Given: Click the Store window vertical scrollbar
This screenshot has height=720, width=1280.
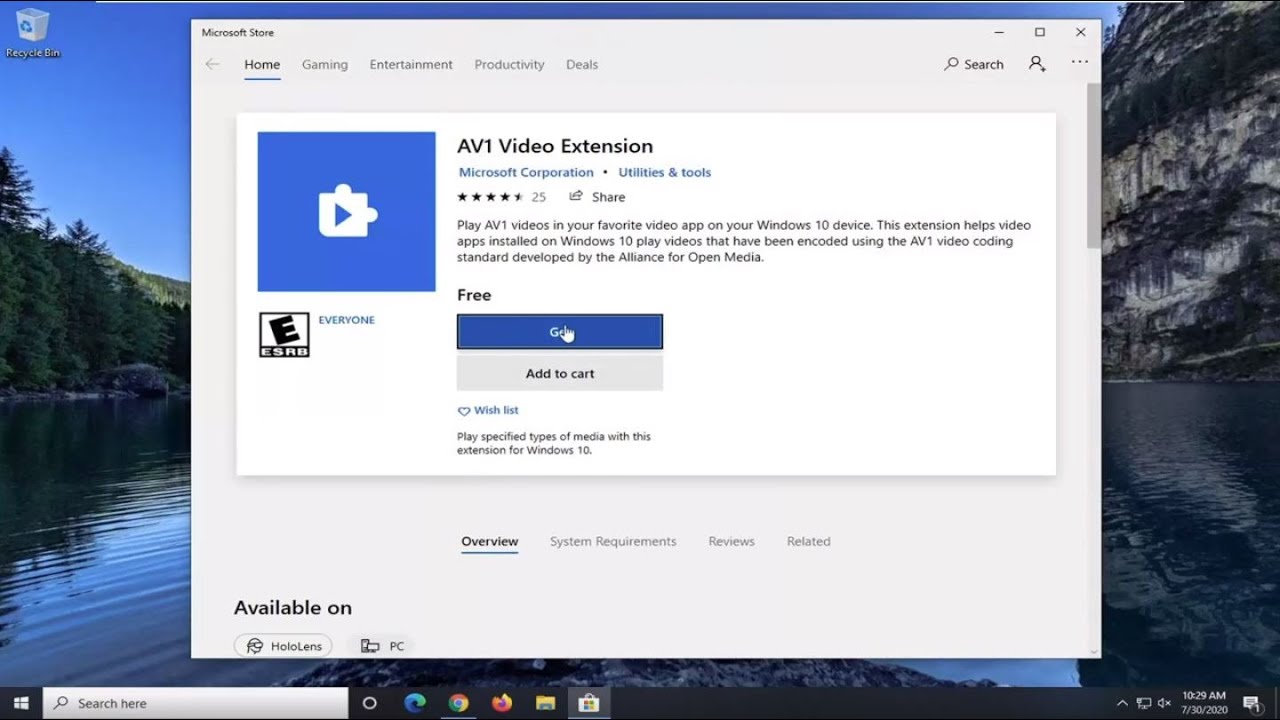Looking at the screenshot, I should click(1093, 166).
